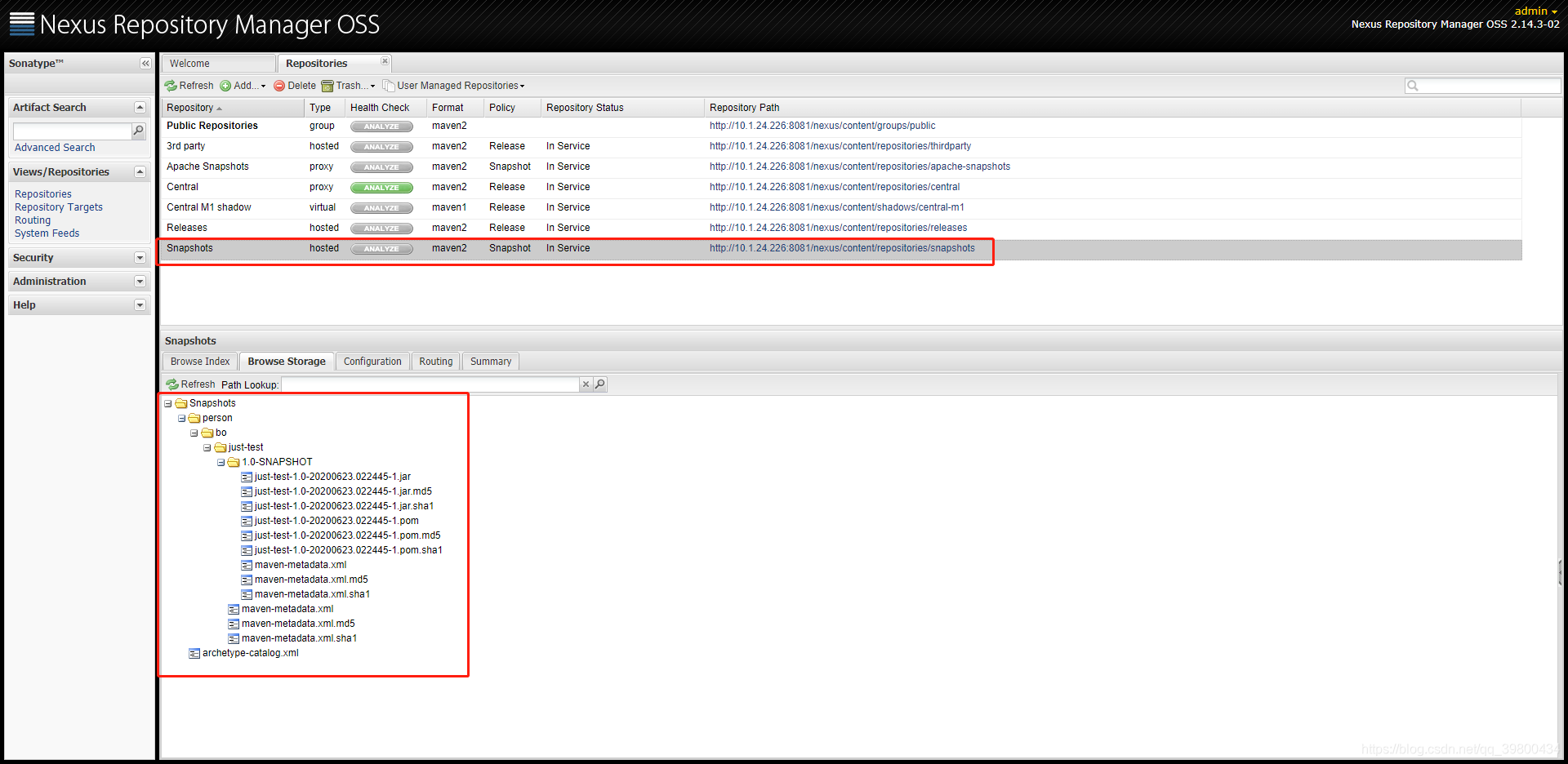This screenshot has height=764, width=1568.
Task: Collapse the Snapshots root tree node
Action: pyautogui.click(x=168, y=403)
